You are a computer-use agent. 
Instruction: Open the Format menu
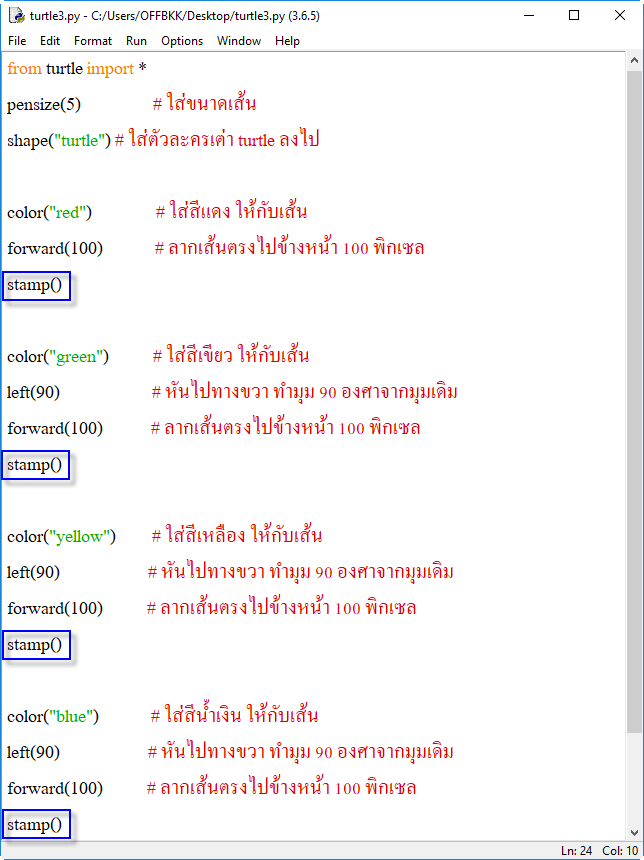(x=93, y=41)
